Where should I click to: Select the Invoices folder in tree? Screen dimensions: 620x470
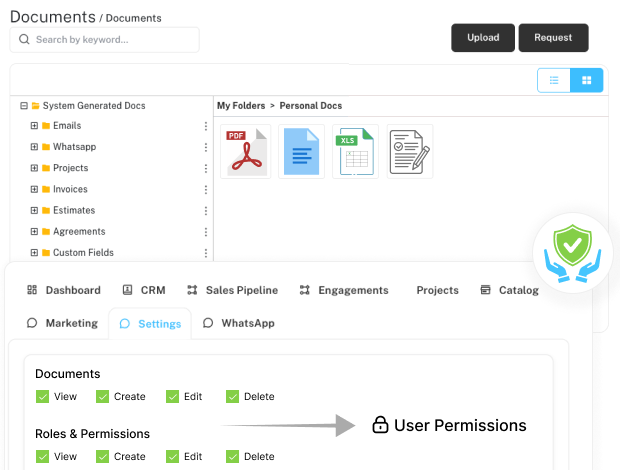(x=70, y=189)
